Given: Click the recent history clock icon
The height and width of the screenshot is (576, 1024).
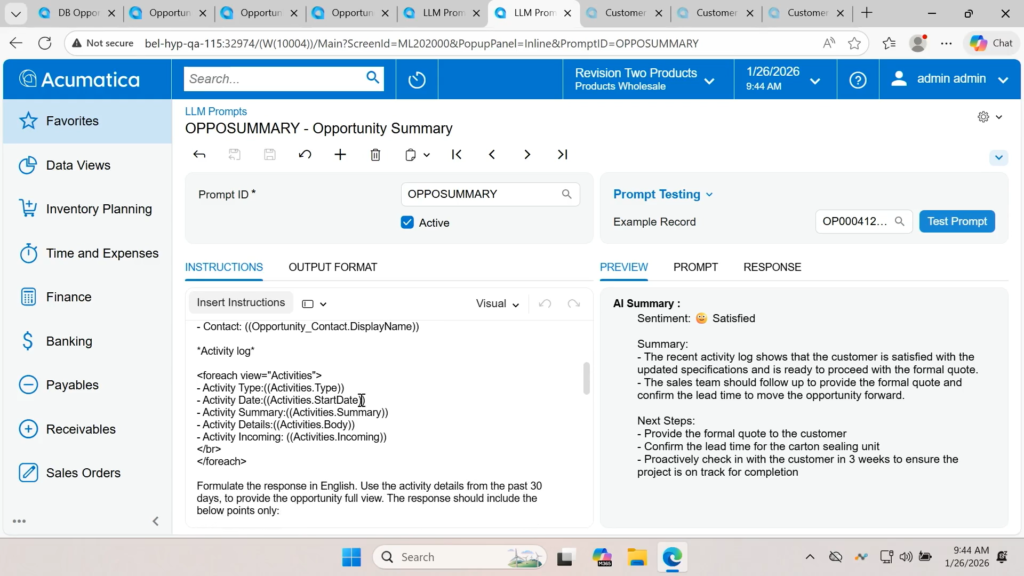Looking at the screenshot, I should [417, 80].
